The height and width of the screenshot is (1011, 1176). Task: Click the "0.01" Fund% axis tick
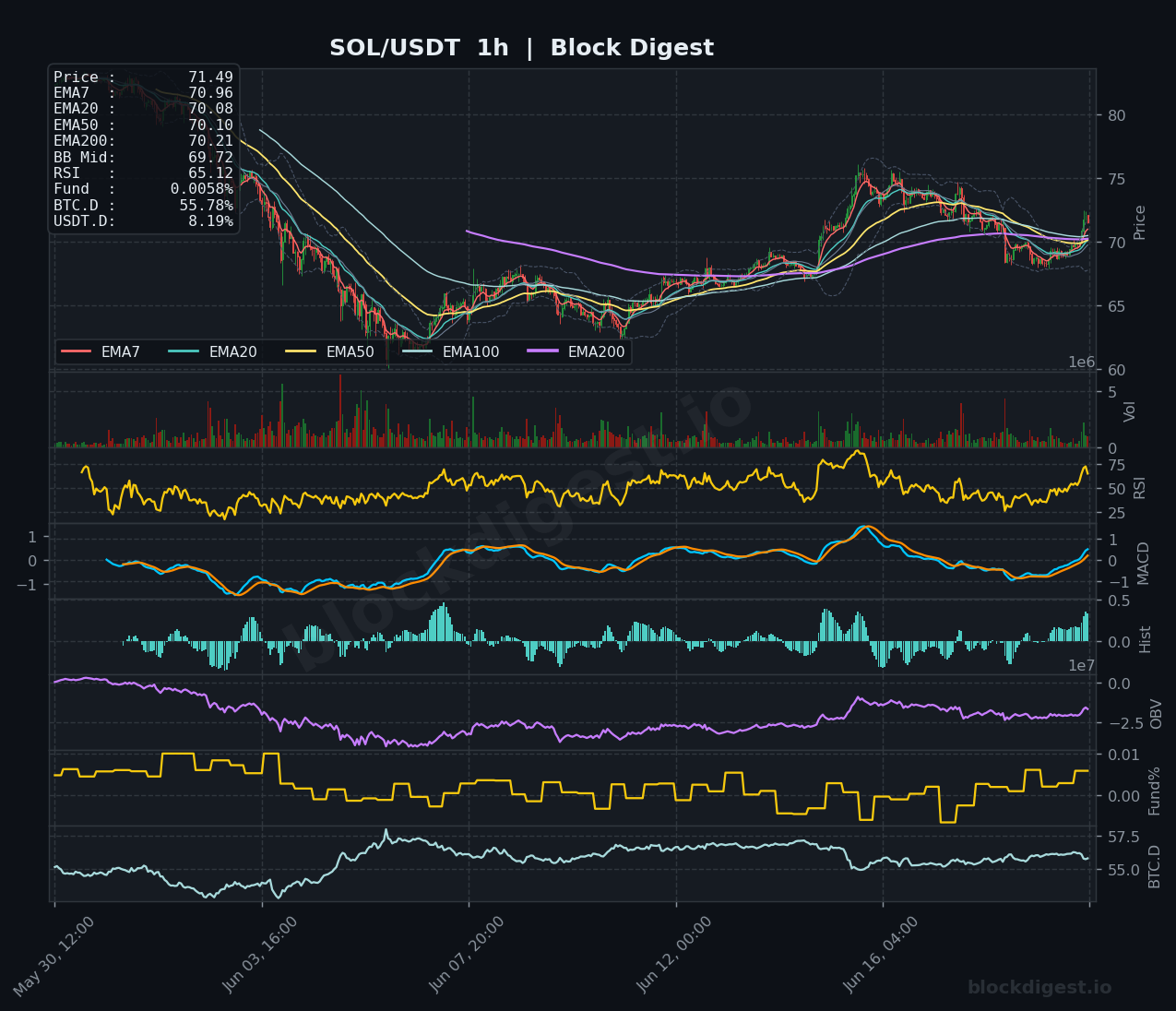1123,755
